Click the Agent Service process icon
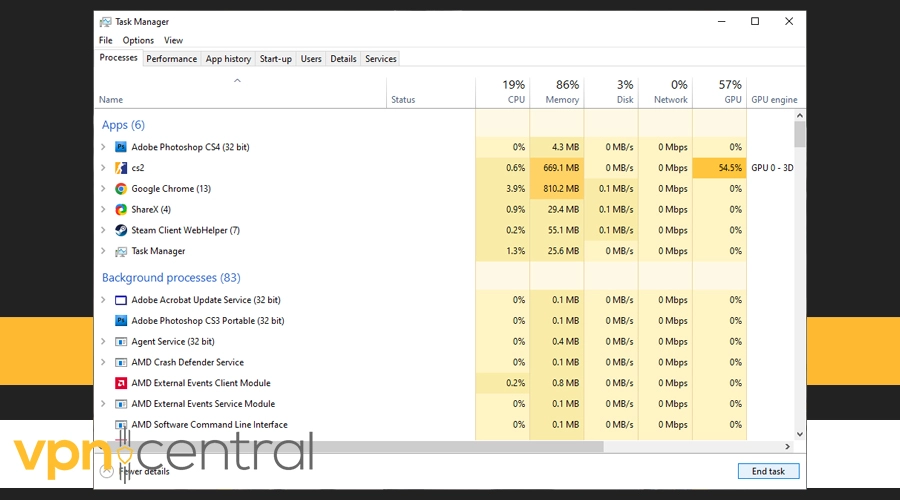Image resolution: width=900 pixels, height=500 pixels. 121,342
